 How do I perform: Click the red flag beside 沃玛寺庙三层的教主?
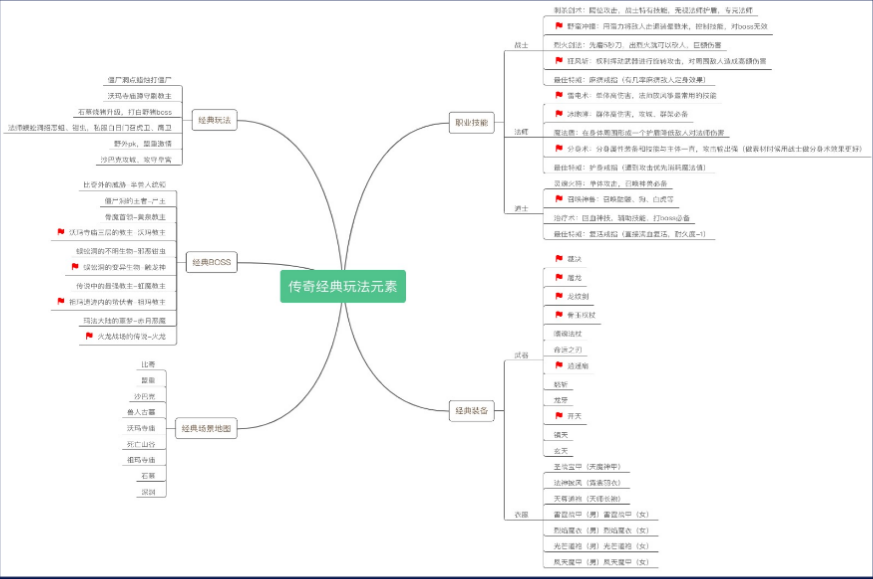tap(61, 232)
